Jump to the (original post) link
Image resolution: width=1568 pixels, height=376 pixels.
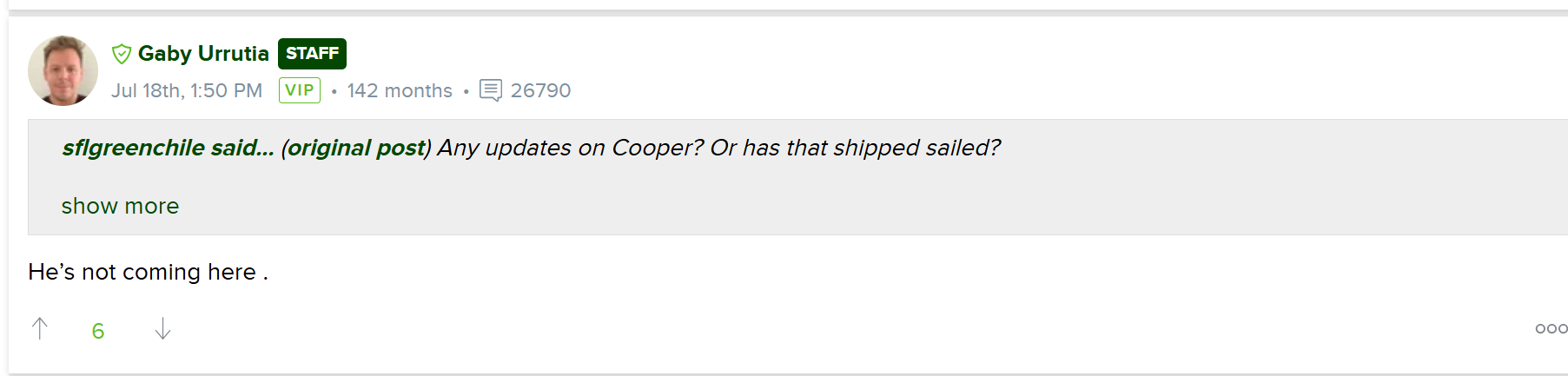[356, 148]
